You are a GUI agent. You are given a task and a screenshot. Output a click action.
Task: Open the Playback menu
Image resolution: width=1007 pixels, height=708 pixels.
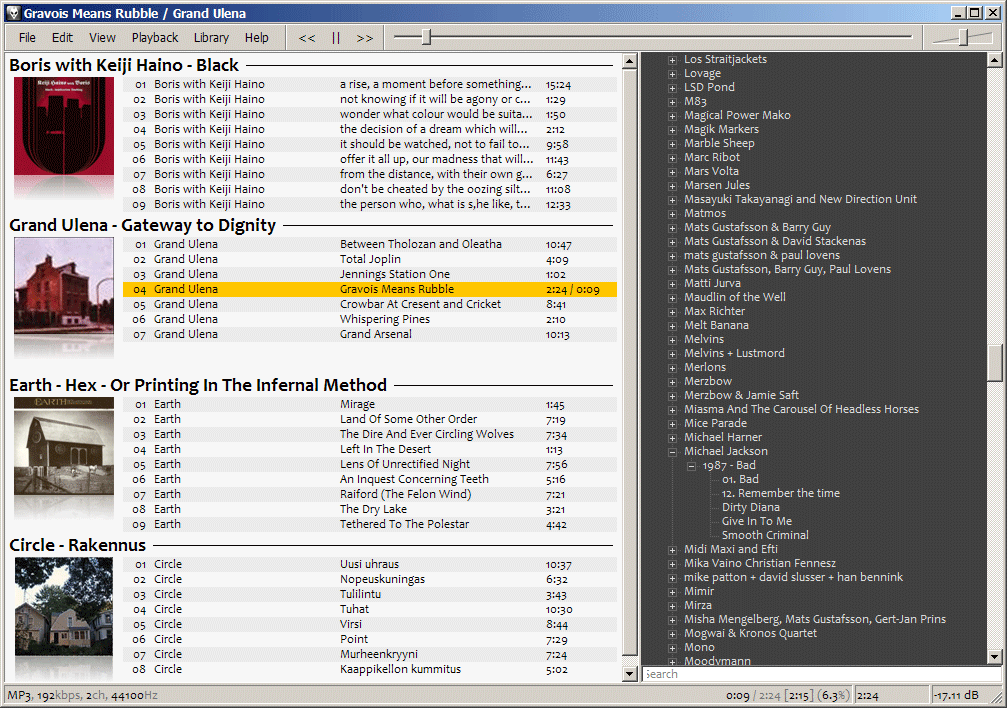(155, 38)
